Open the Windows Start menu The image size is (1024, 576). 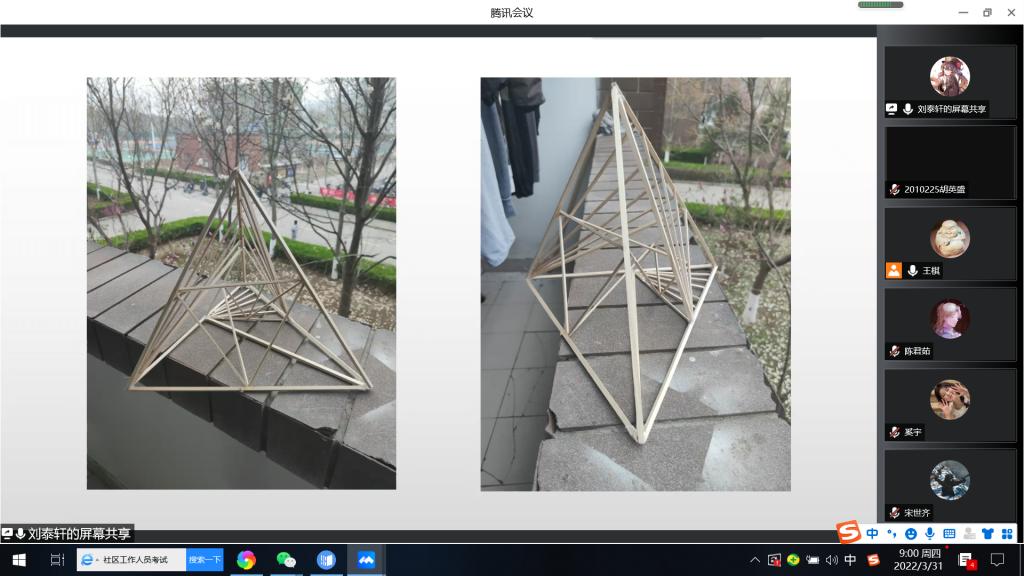[19, 560]
